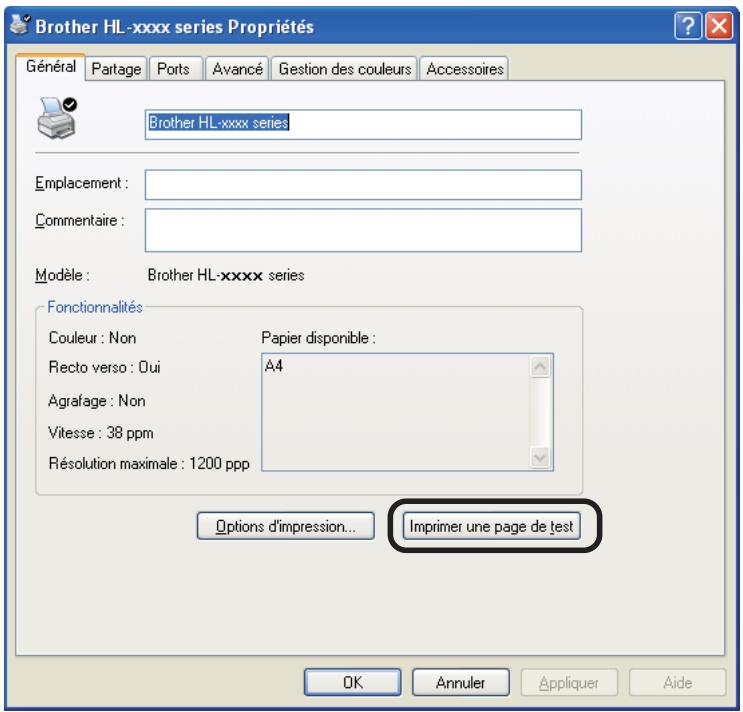Click the Emplacement label
This screenshot has width=743, height=712.
coord(82,183)
